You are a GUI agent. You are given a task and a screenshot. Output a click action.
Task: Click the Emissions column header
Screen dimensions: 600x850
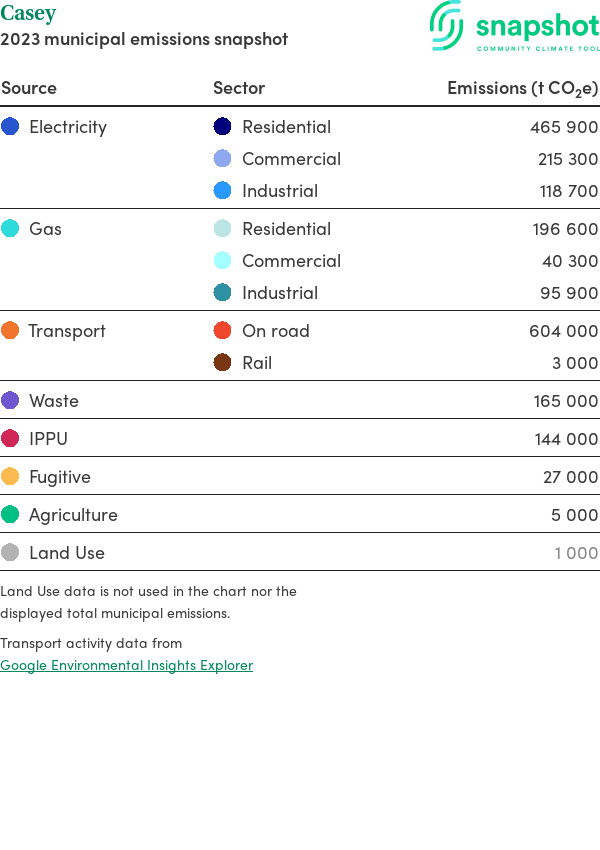tap(522, 88)
